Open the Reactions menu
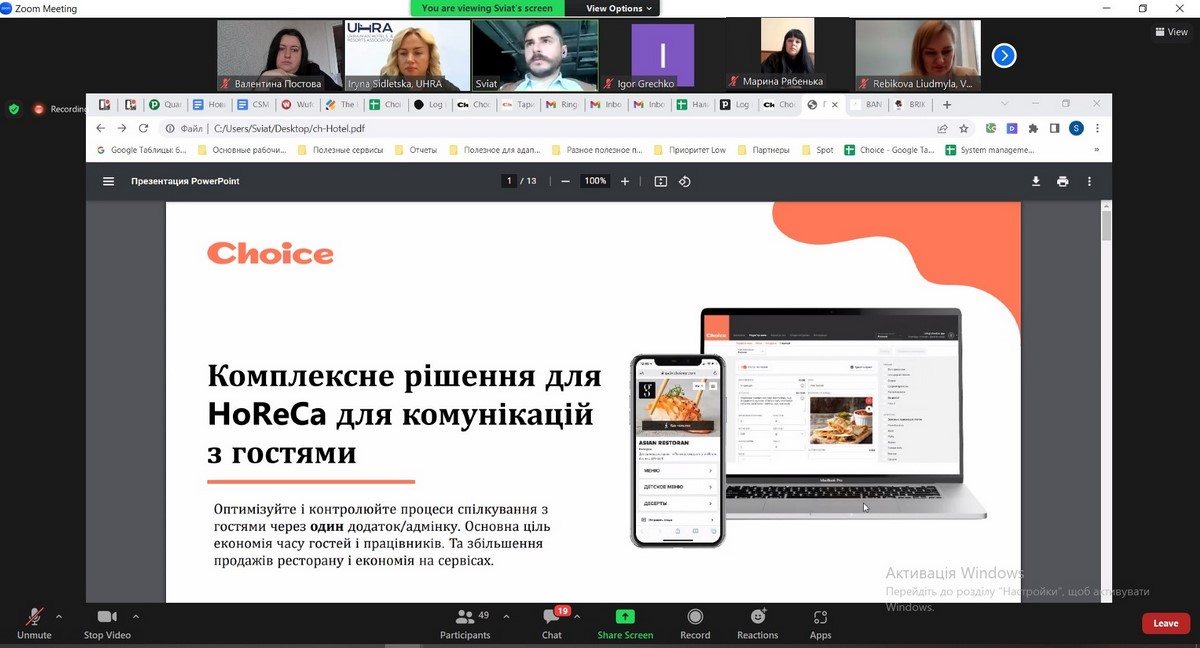Viewport: 1200px width, 648px height. (x=757, y=618)
